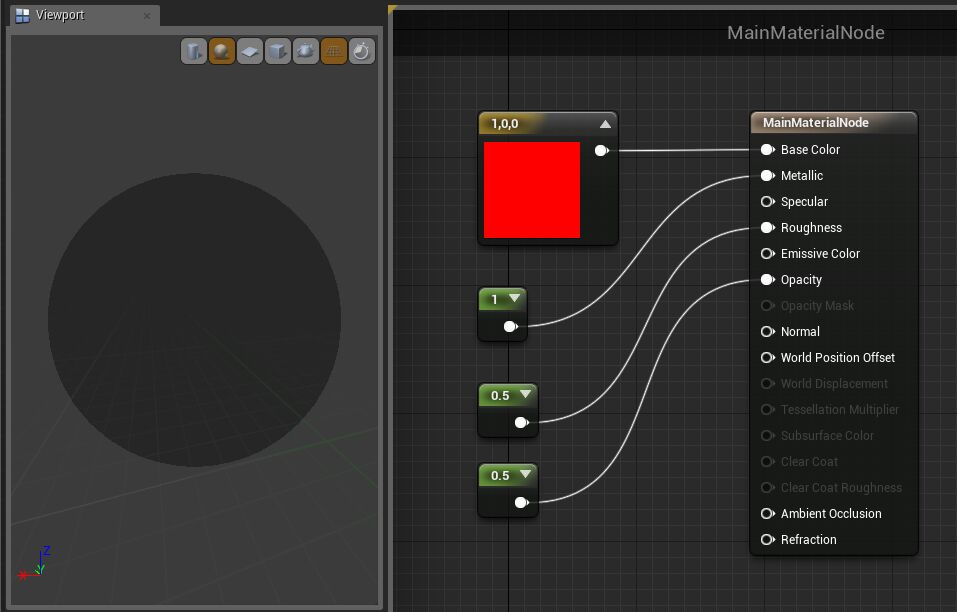Toggle the Opacity input pin
The width and height of the screenshot is (957, 612).
tap(767, 279)
